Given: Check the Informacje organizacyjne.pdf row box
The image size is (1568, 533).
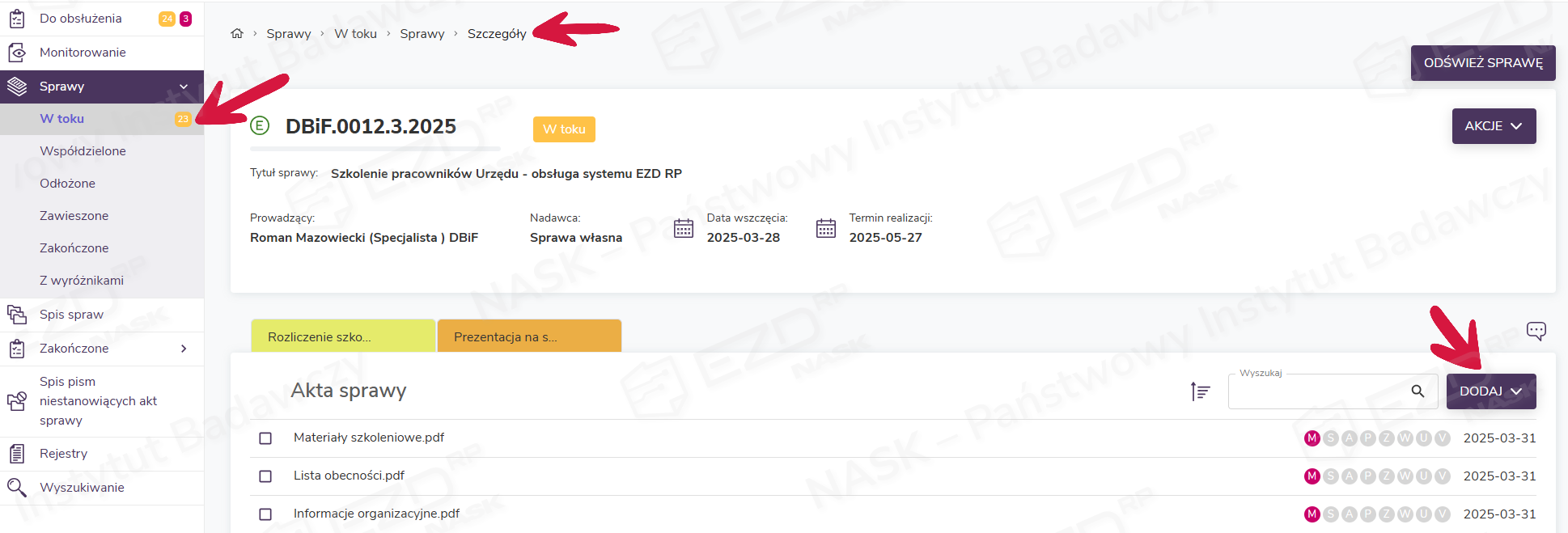Looking at the screenshot, I should point(265,514).
